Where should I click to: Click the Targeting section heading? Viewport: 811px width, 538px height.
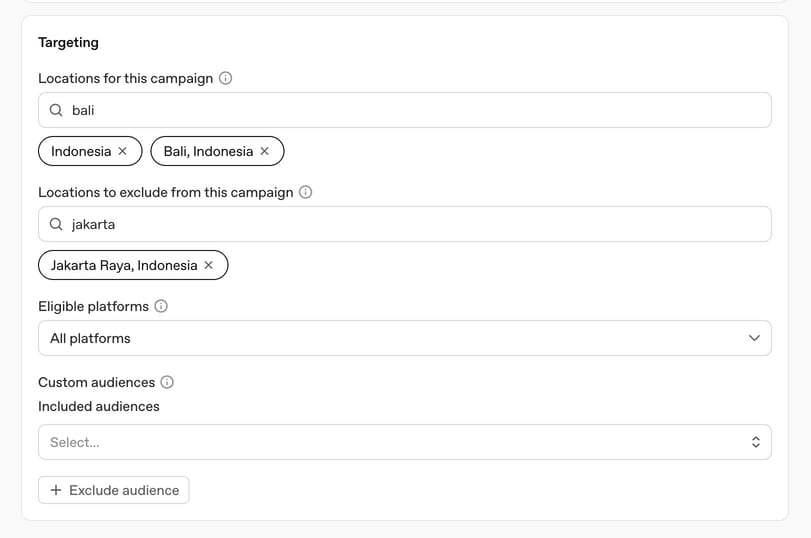click(68, 42)
